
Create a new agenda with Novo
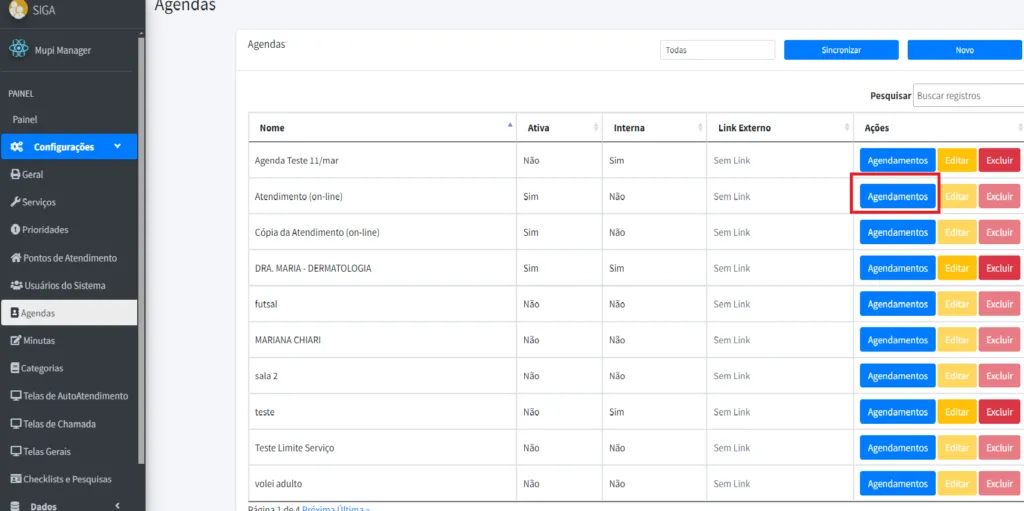[964, 50]
